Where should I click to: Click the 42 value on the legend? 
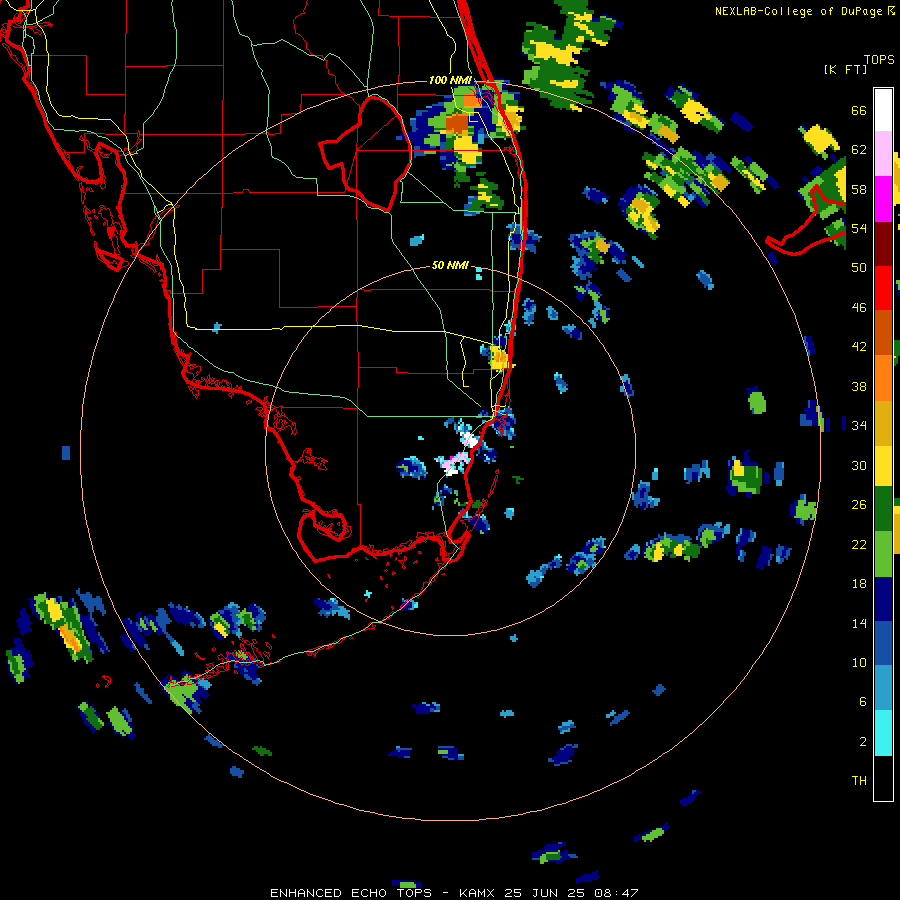[x=859, y=347]
